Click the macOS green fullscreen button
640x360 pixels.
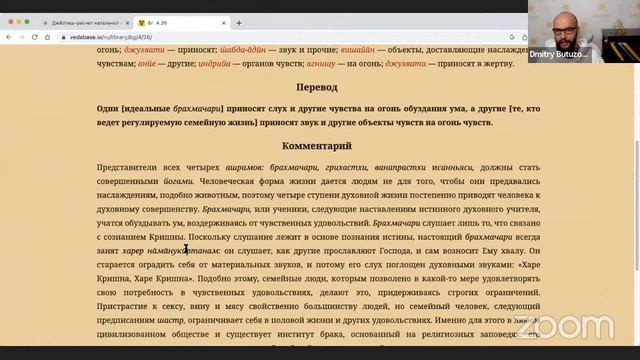27,22
